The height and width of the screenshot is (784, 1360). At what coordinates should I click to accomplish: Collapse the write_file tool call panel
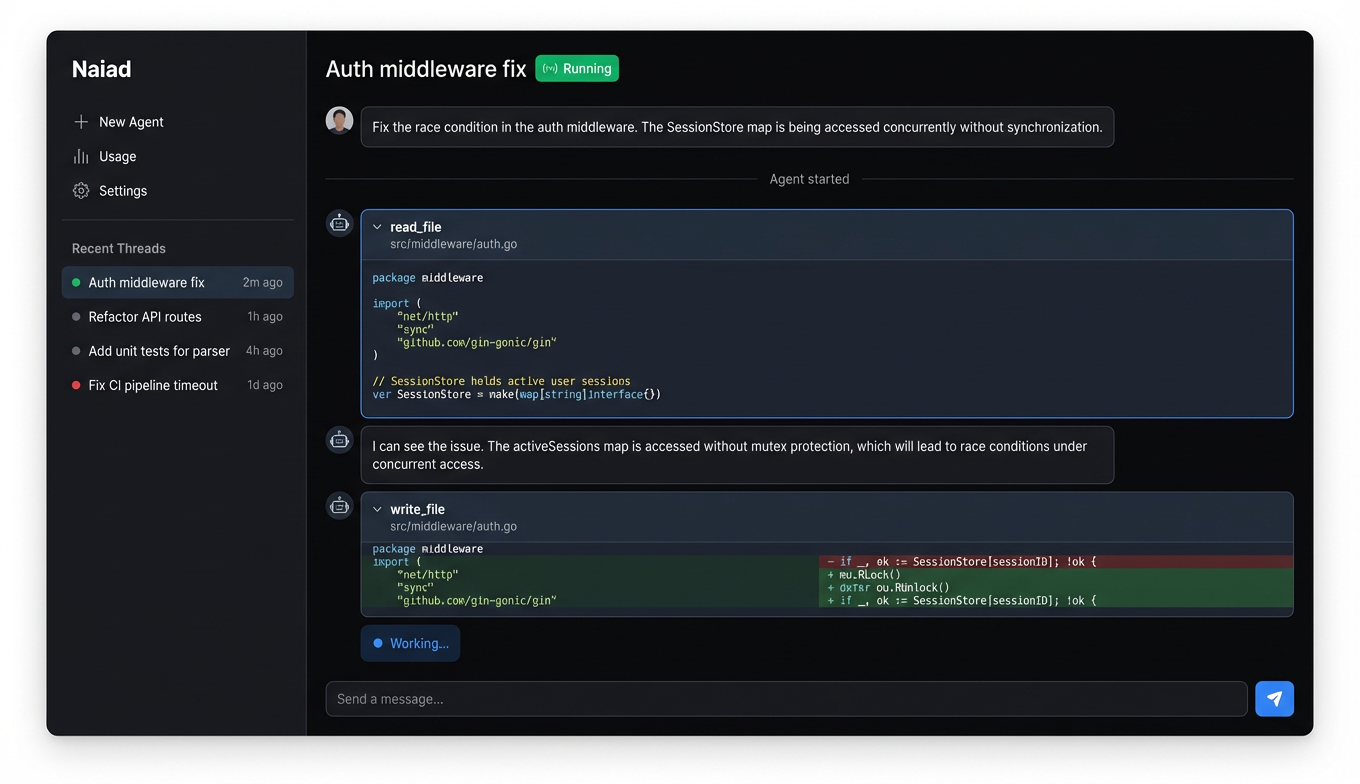point(377,509)
